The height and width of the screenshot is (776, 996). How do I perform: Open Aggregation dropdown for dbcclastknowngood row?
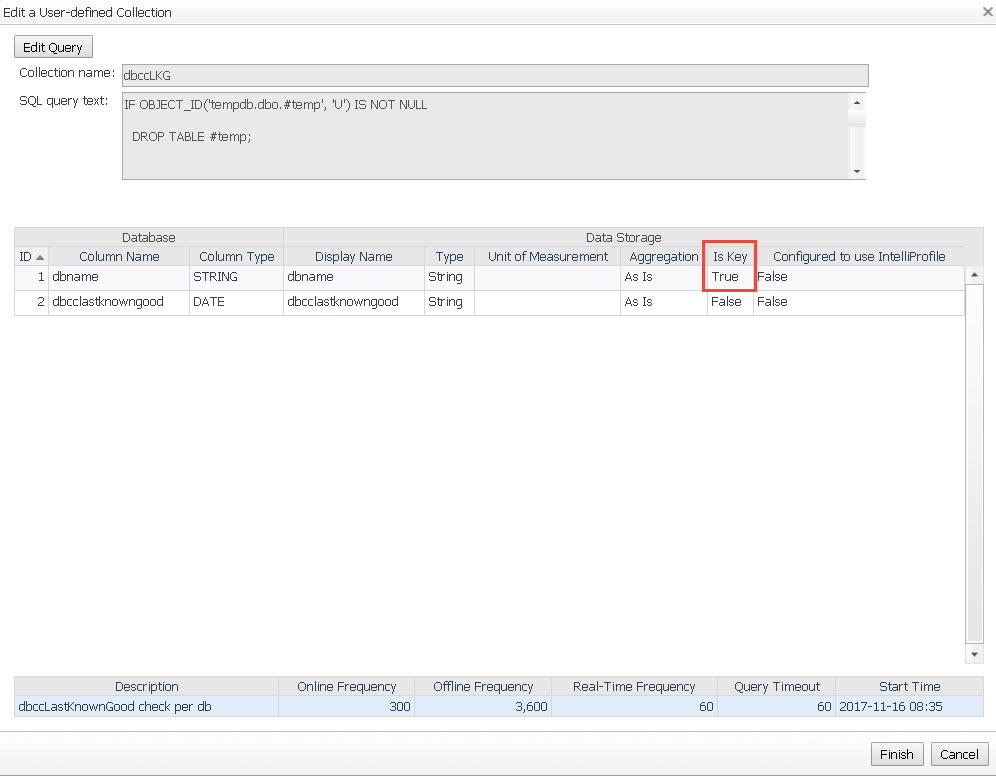click(663, 302)
